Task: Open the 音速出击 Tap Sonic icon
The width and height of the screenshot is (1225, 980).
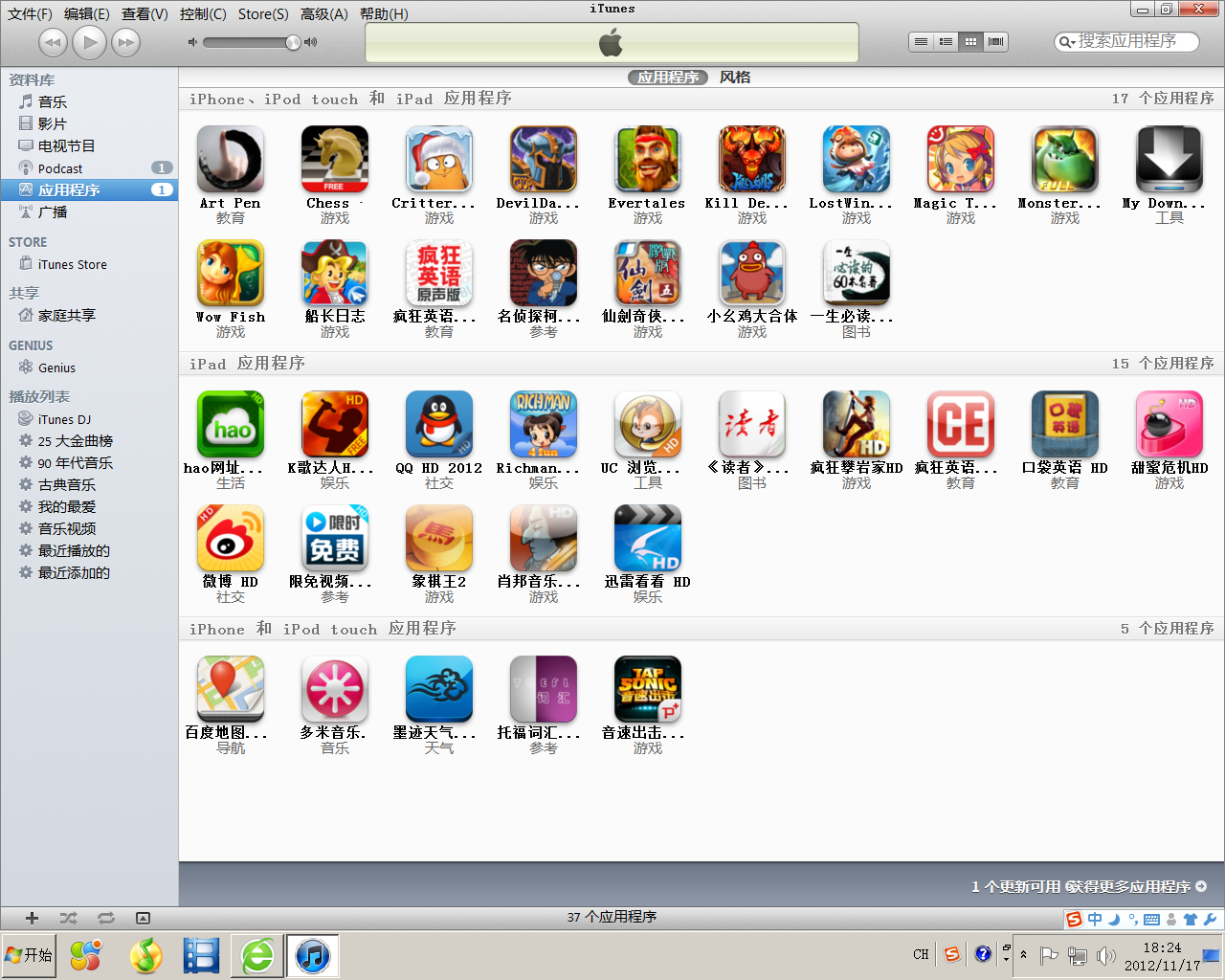Action: click(647, 689)
